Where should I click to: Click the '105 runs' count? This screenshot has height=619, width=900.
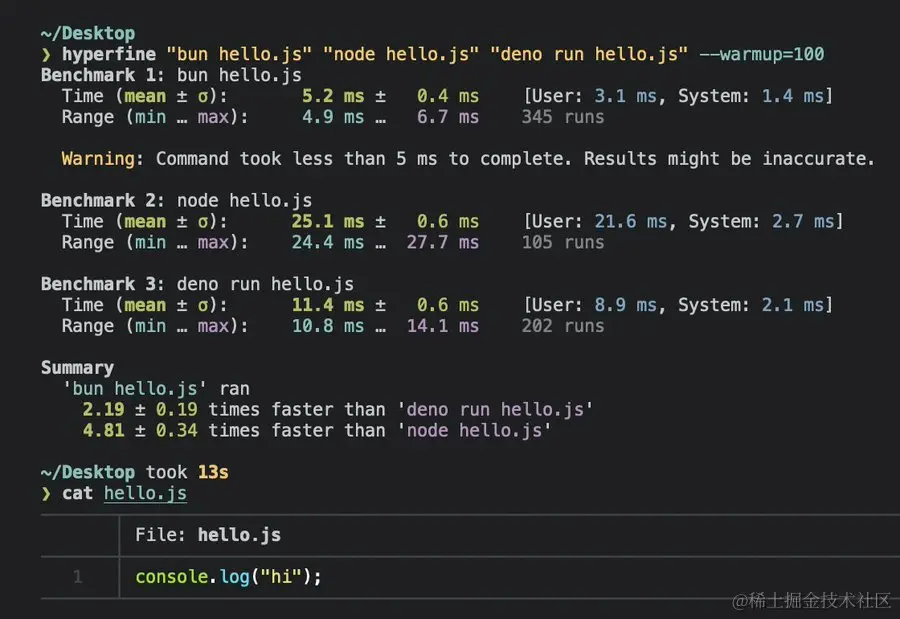pos(562,242)
